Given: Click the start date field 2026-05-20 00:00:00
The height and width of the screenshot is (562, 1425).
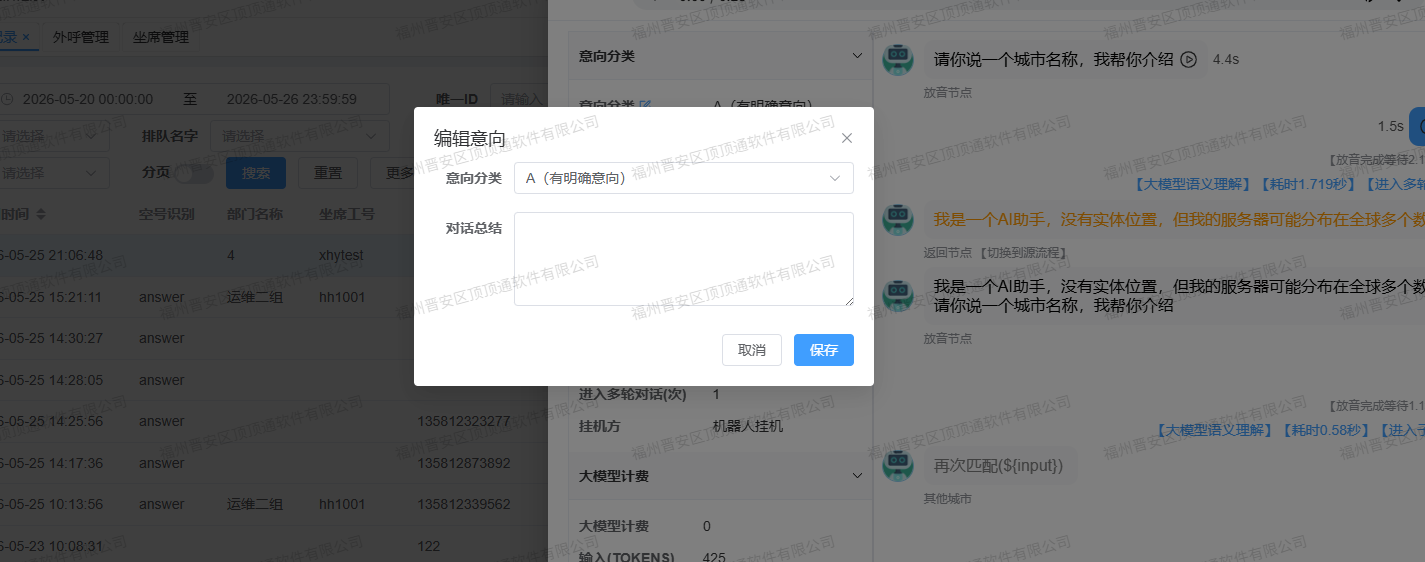Looking at the screenshot, I should pyautogui.click(x=88, y=99).
